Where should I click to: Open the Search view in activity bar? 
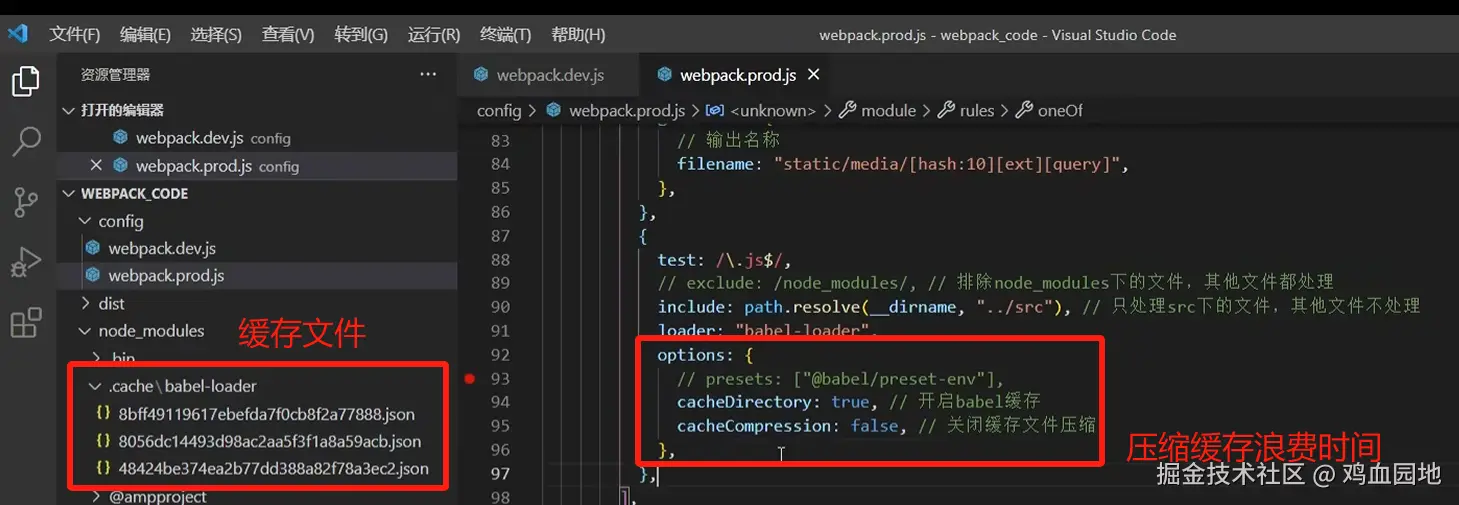click(x=26, y=141)
